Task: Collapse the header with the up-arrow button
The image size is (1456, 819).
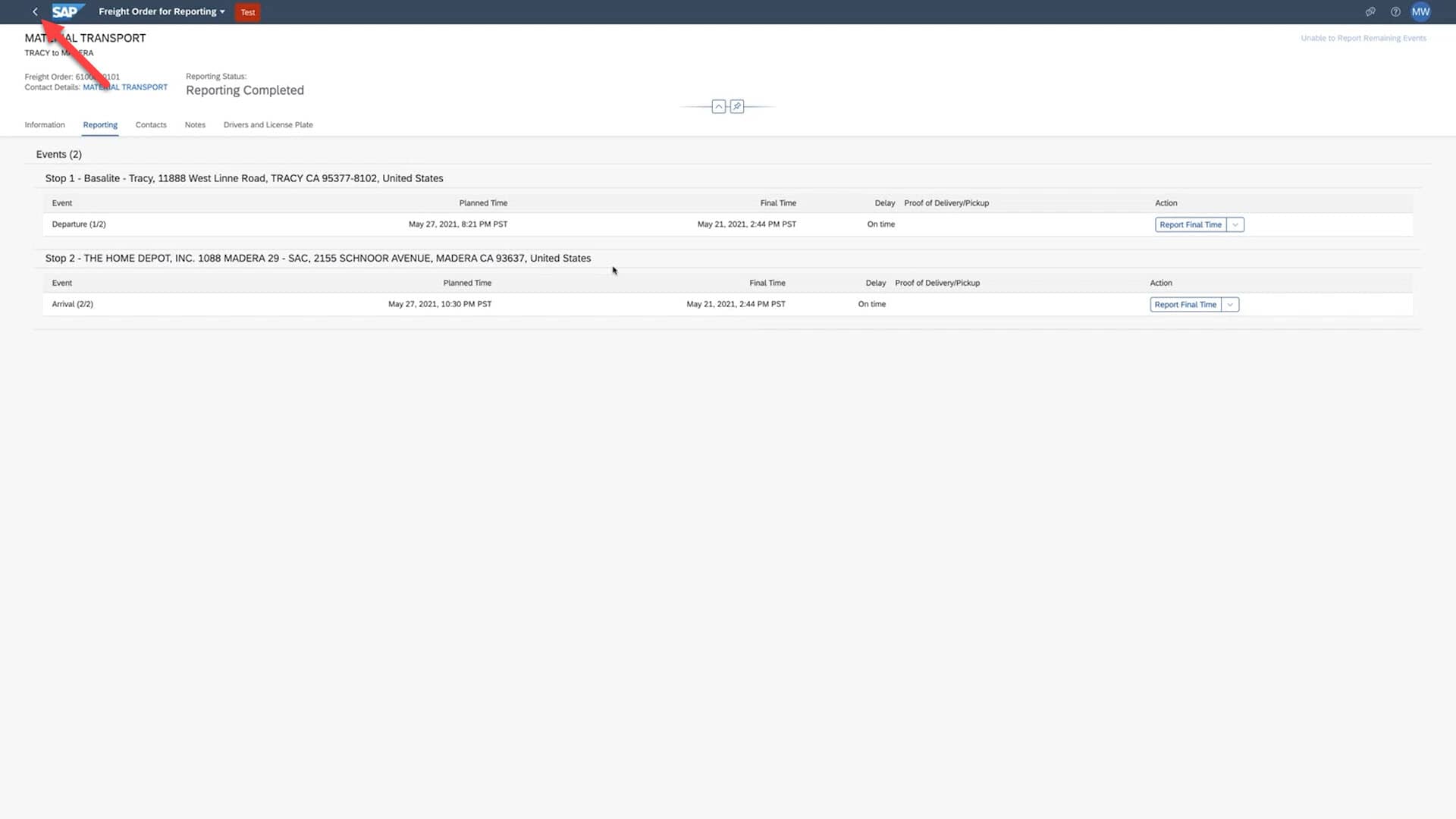Action: click(x=718, y=106)
